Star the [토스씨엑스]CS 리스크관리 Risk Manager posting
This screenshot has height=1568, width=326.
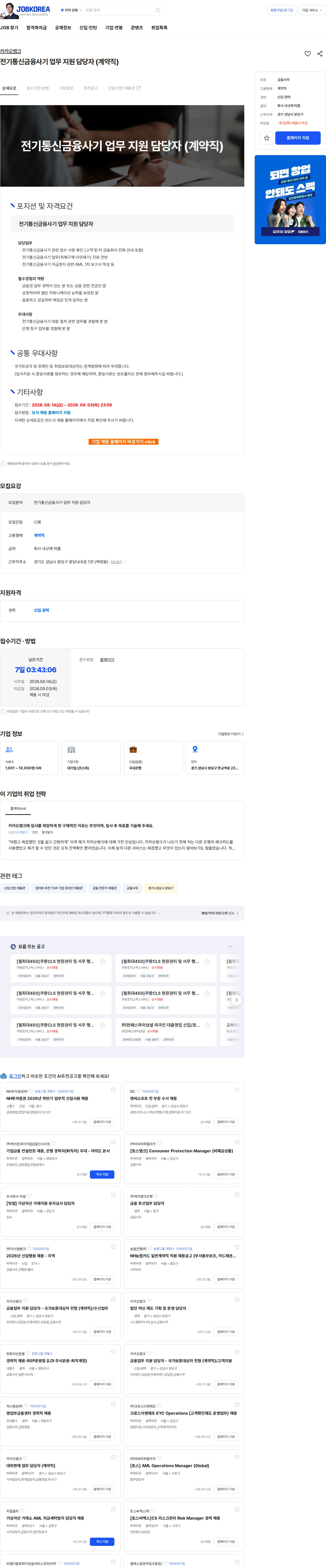(237, 1509)
